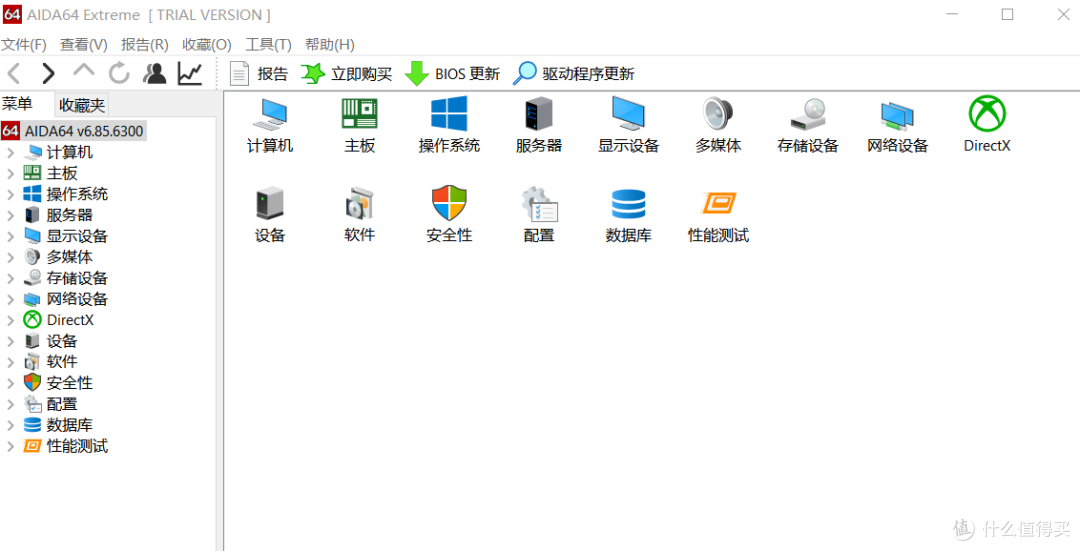Expand the DirectX tree node chevron
1080x551 pixels.
10,320
